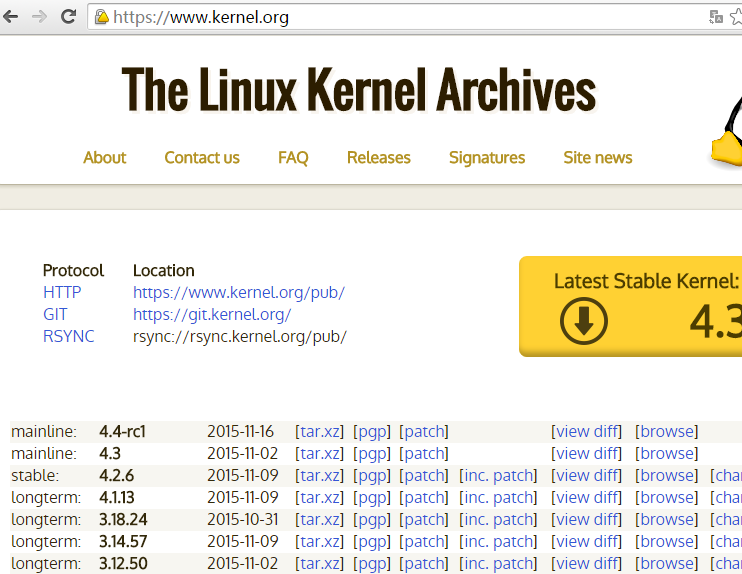Reload the kernel.org page
Screen dimensions: 742x574
point(69,17)
